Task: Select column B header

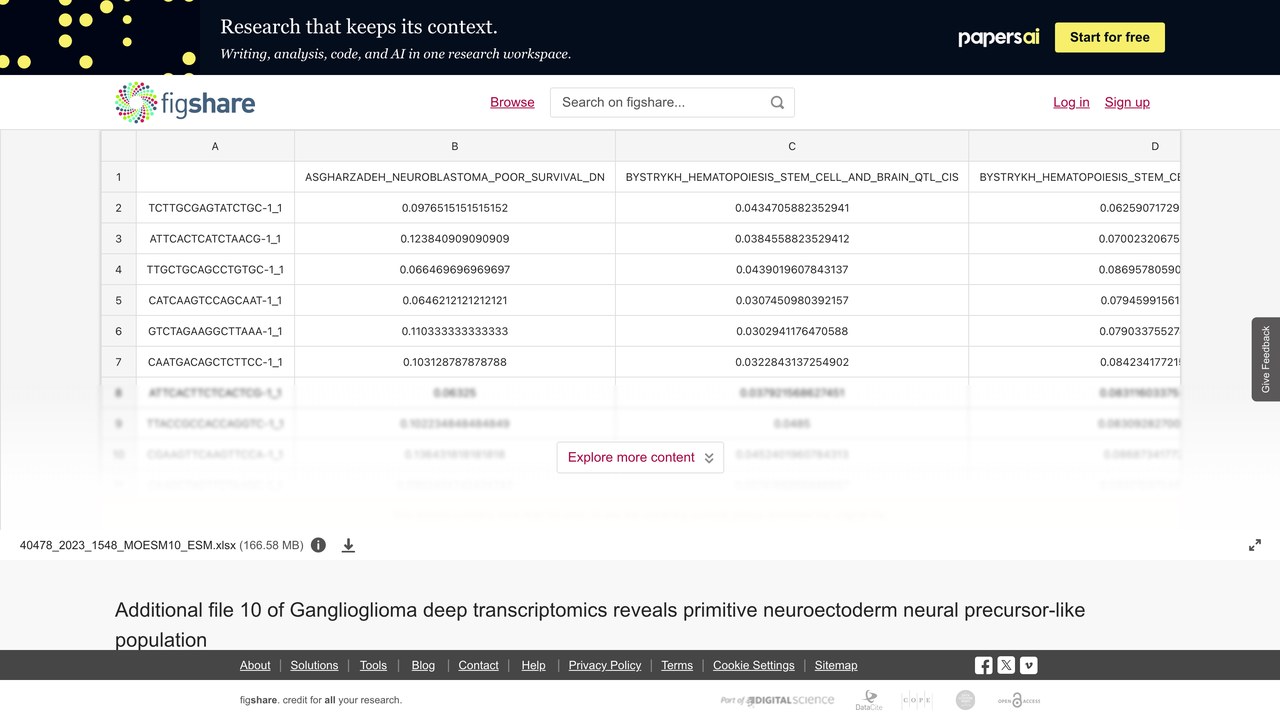Action: (455, 146)
